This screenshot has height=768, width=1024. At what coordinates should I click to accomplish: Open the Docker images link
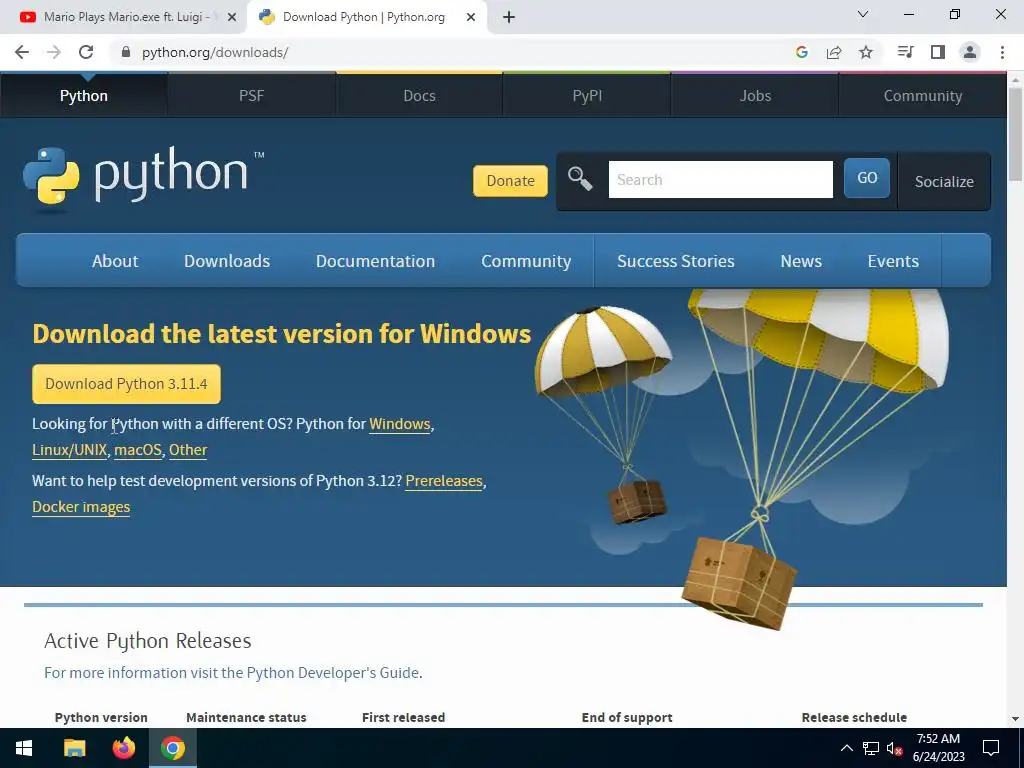[x=81, y=507]
